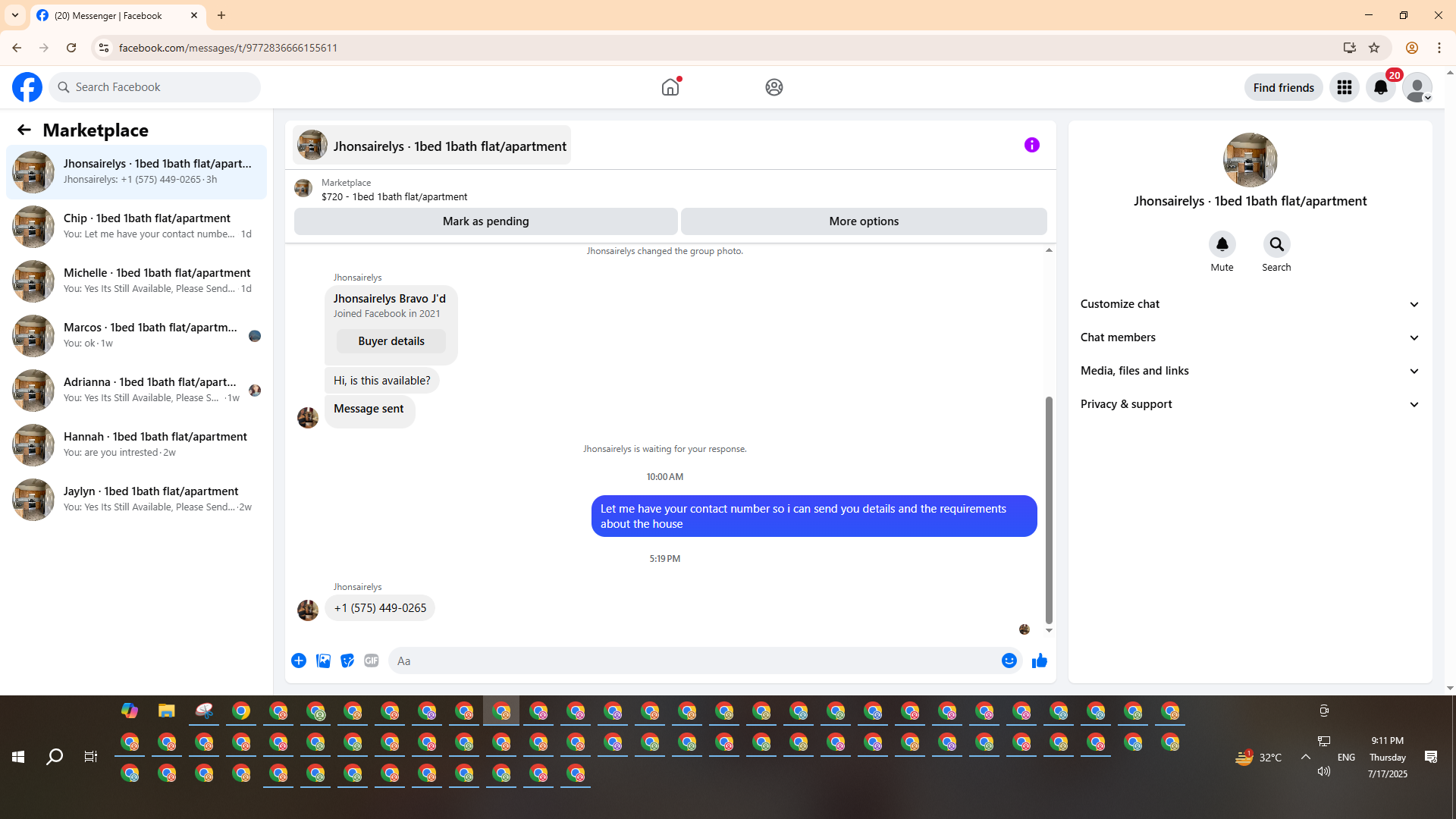1456x819 pixels.
Task: Open Task View on the taskbar
Action: (91, 757)
